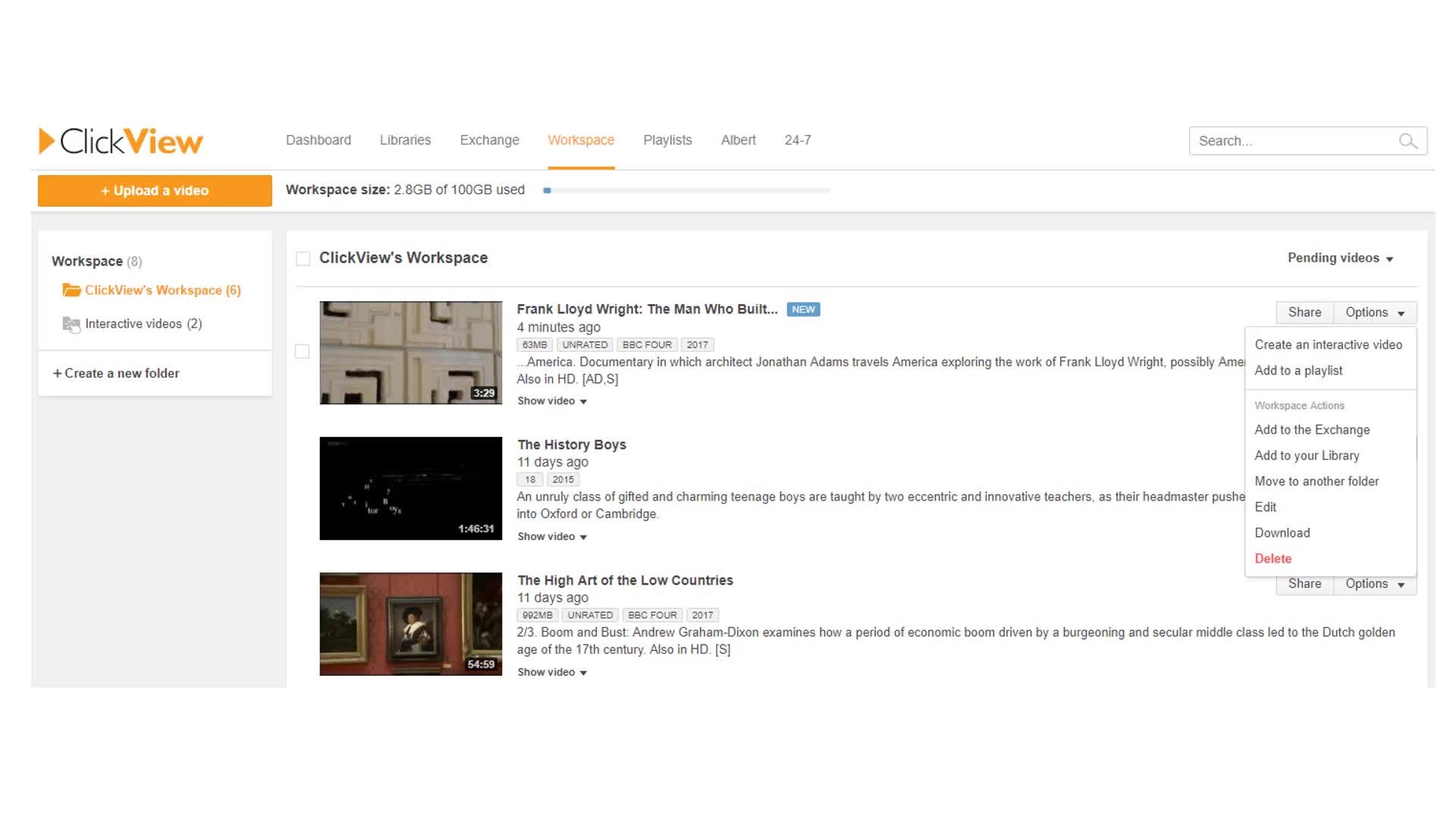Image resolution: width=1456 pixels, height=819 pixels.
Task: Select Add to your Library
Action: click(1307, 456)
